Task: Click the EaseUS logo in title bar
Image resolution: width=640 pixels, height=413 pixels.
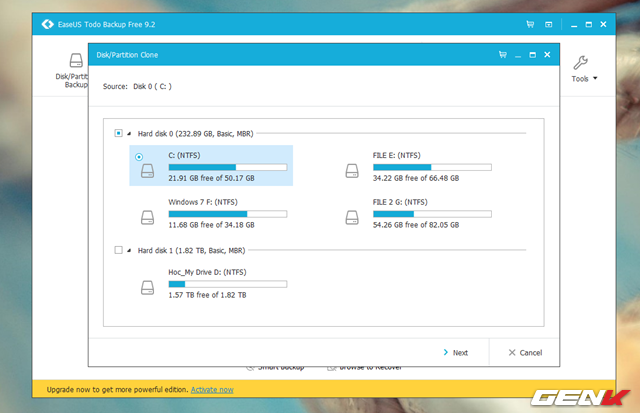Action: point(48,24)
